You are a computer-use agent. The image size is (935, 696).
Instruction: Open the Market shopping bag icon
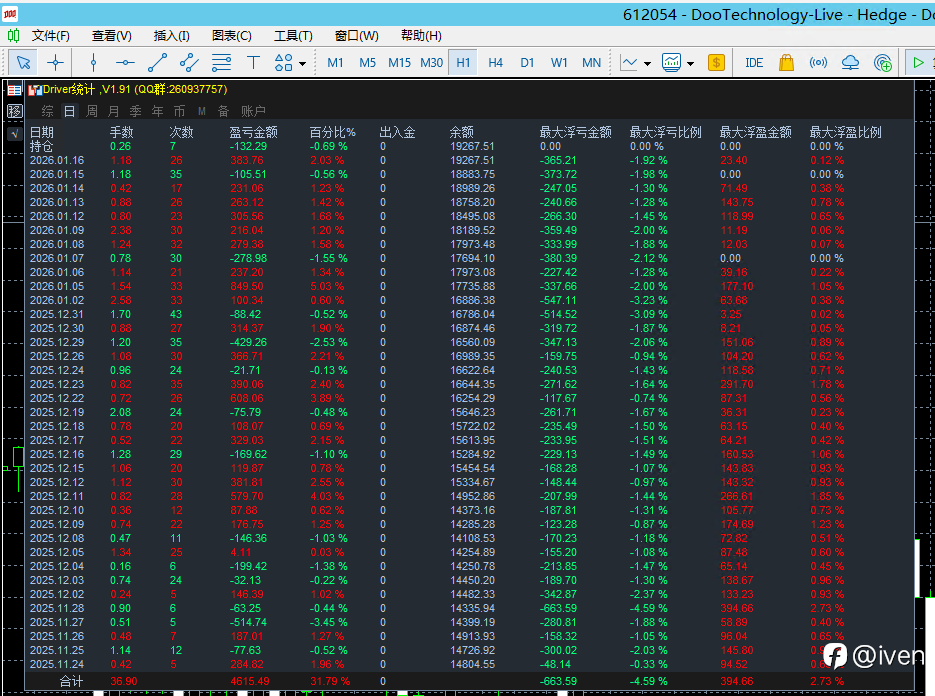[x=786, y=62]
